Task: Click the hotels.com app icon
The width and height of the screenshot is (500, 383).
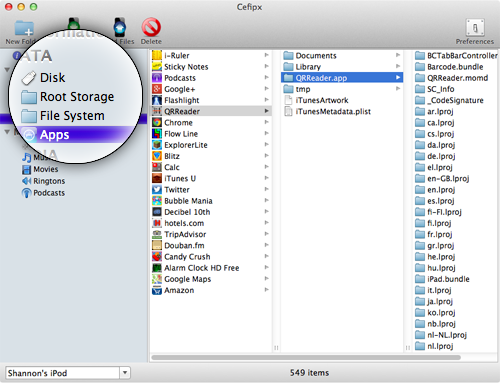Action: pos(157,223)
